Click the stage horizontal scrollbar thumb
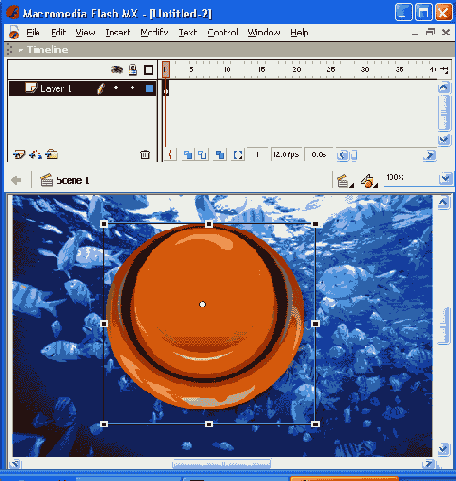 (x=222, y=464)
